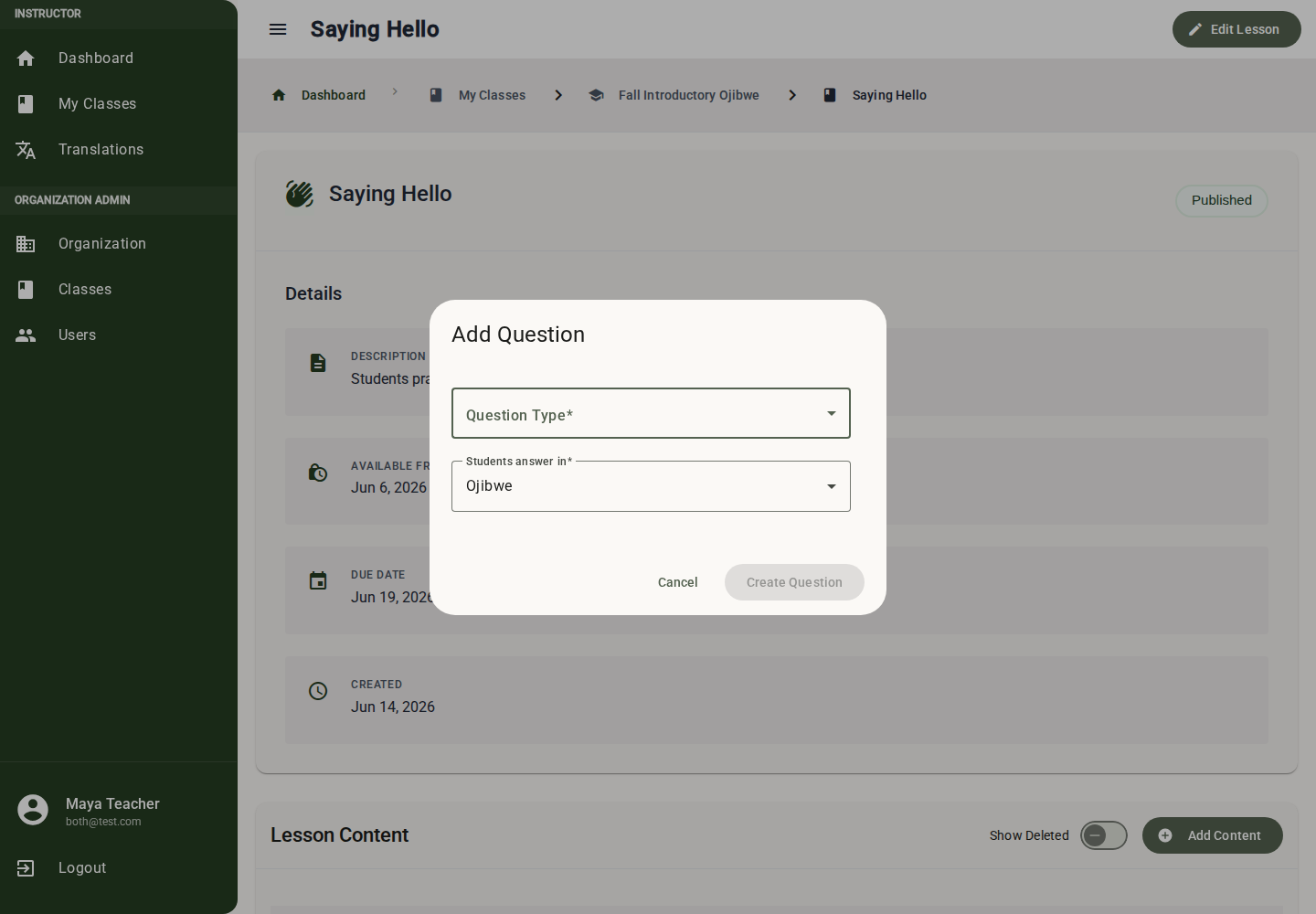This screenshot has height=914, width=1316.
Task: Click the Create Question button
Action: pyautogui.click(x=794, y=582)
